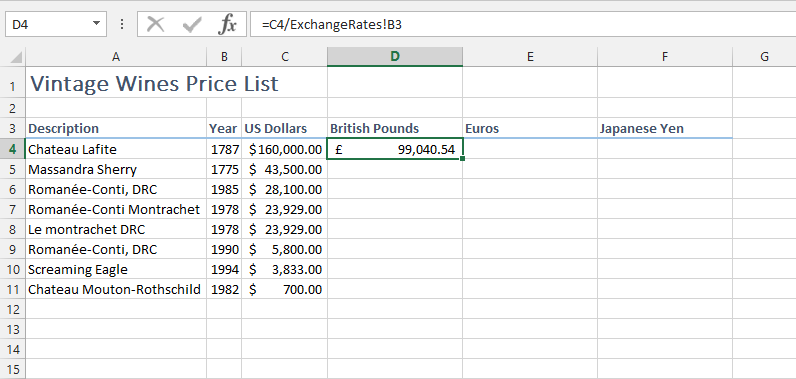Open the Name Box dropdown arrow
Image resolution: width=796 pixels, height=379 pixels.
point(96,24)
